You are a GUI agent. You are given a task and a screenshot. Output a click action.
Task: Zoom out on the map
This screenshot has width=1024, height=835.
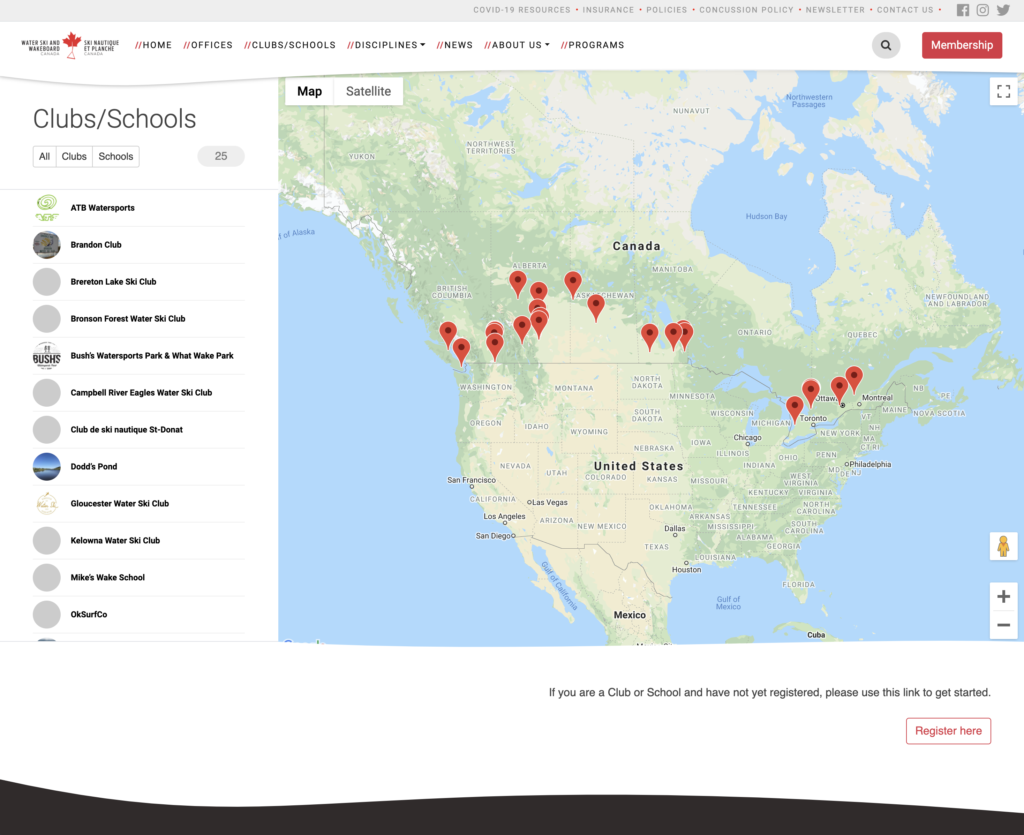pos(1004,625)
